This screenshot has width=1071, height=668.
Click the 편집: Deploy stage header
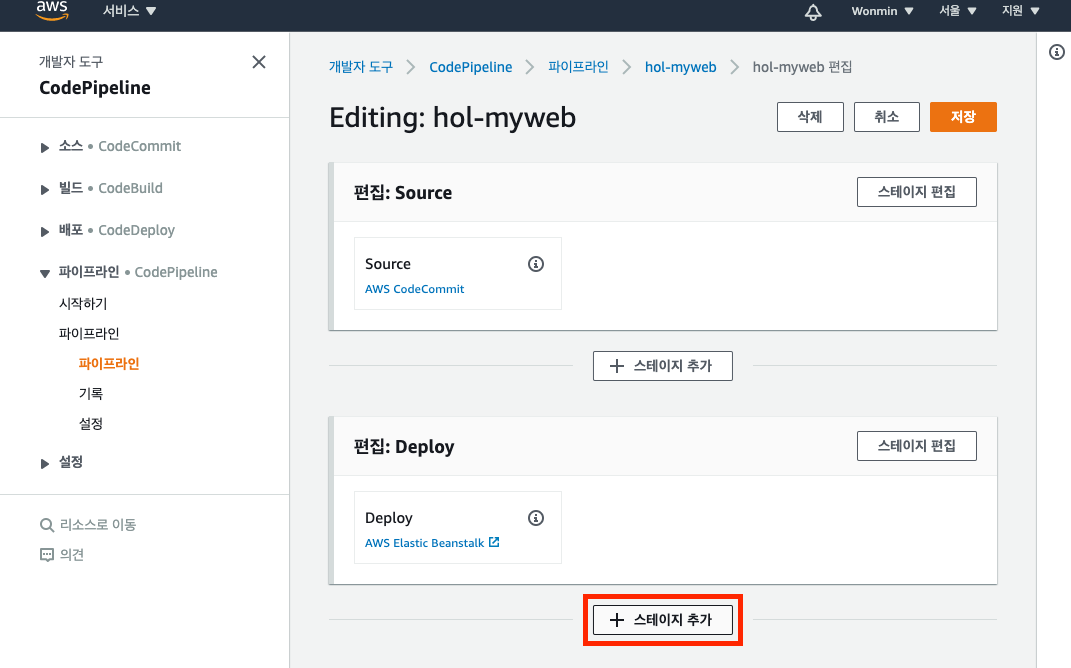pyautogui.click(x=404, y=447)
